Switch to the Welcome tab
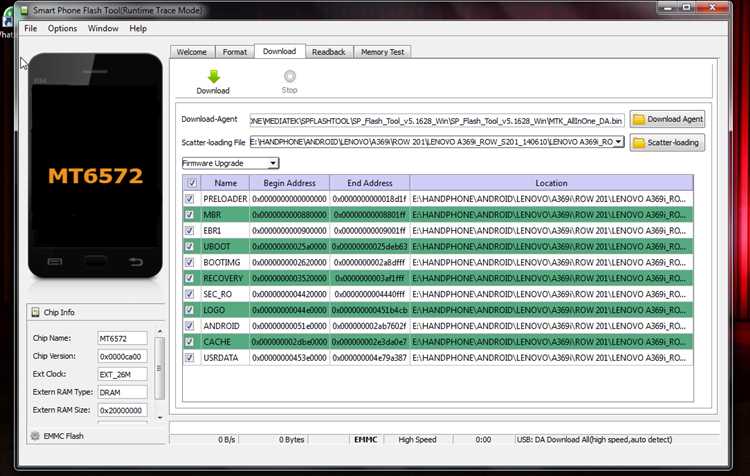The image size is (750, 476). pyautogui.click(x=192, y=52)
